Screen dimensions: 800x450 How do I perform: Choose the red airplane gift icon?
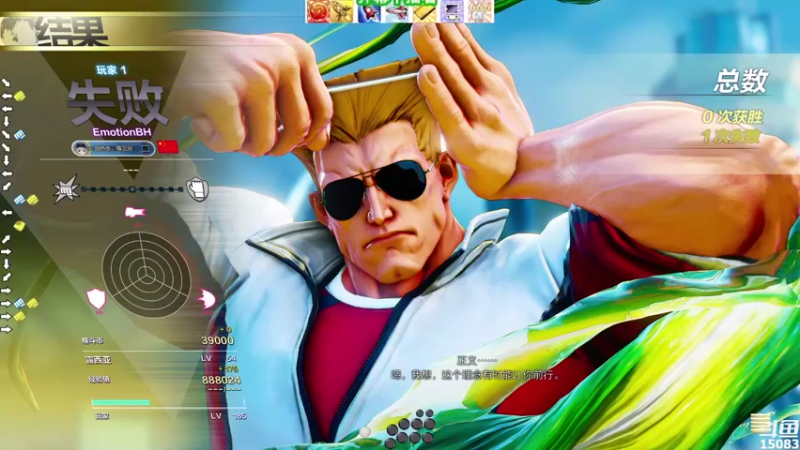tap(397, 11)
